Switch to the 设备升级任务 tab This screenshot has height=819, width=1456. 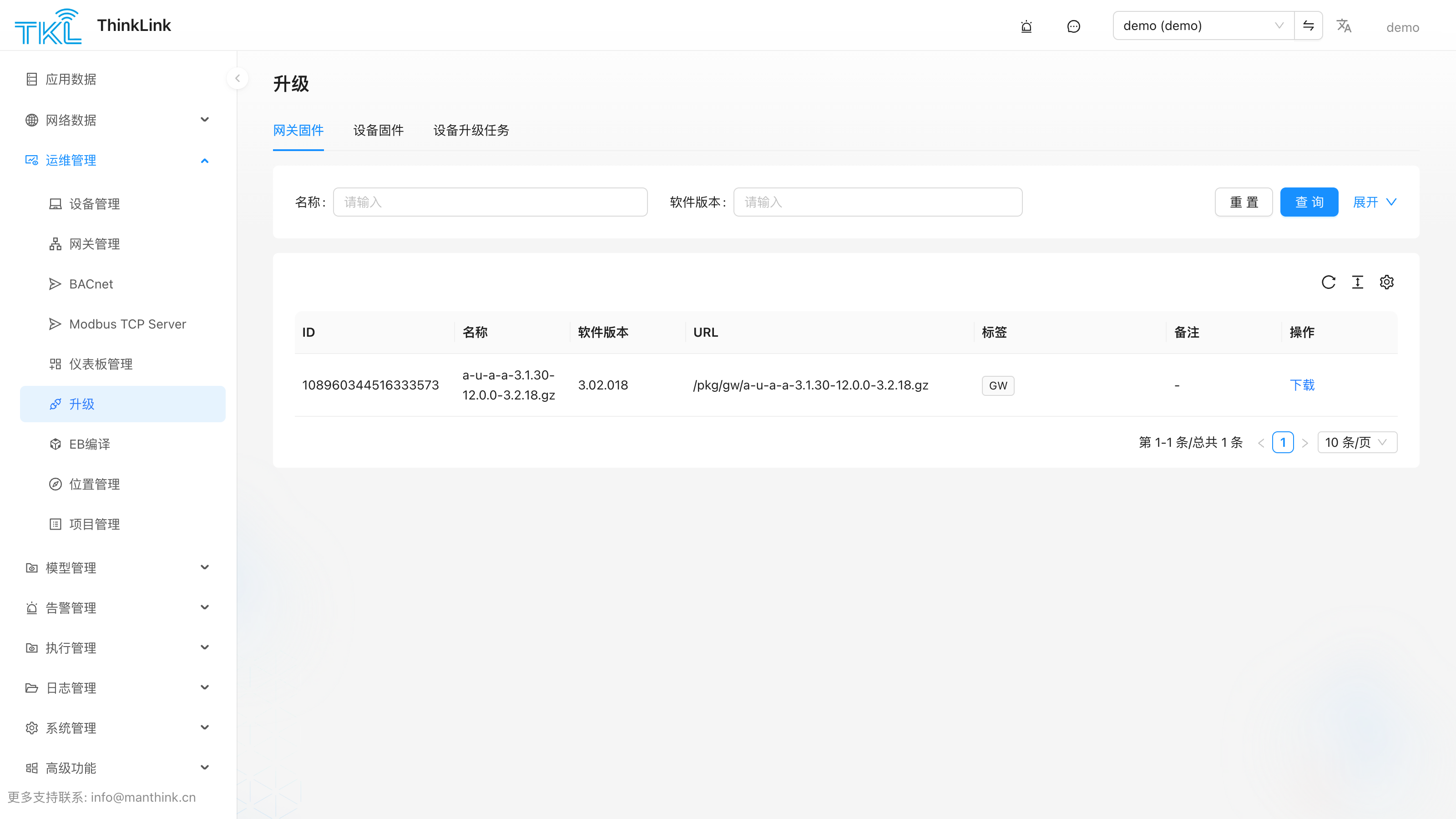[x=471, y=131]
